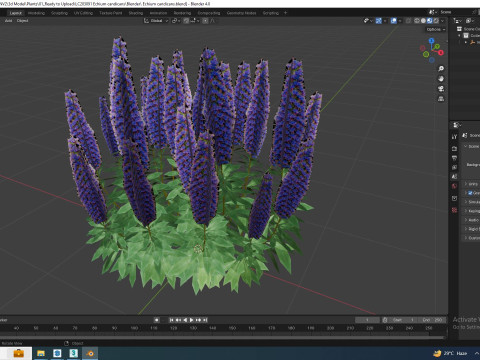Expand the Custom Properties panel
480x360 pixels.
tap(472, 238)
